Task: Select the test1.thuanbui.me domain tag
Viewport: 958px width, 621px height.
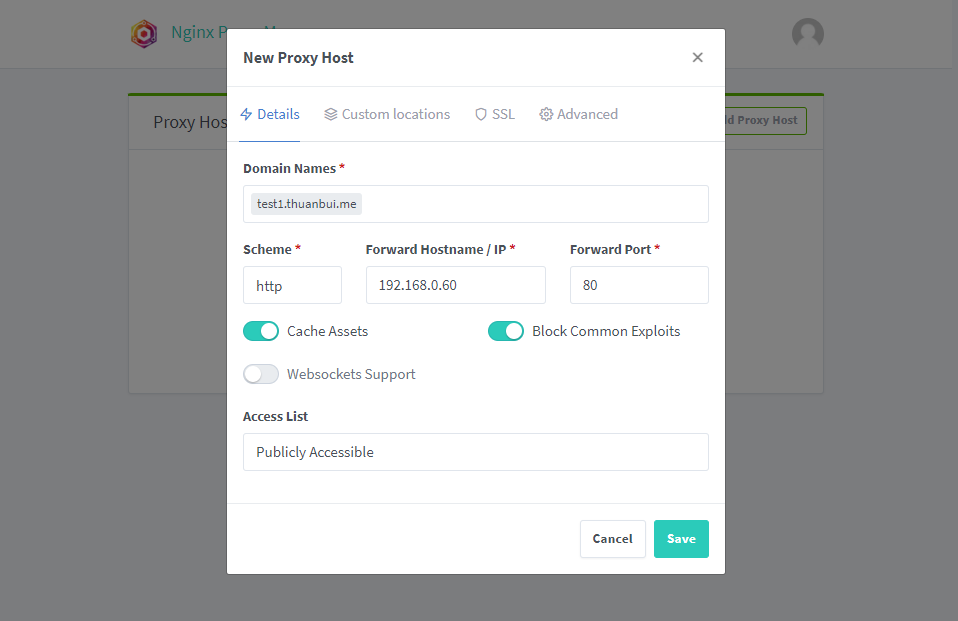Action: pyautogui.click(x=307, y=204)
